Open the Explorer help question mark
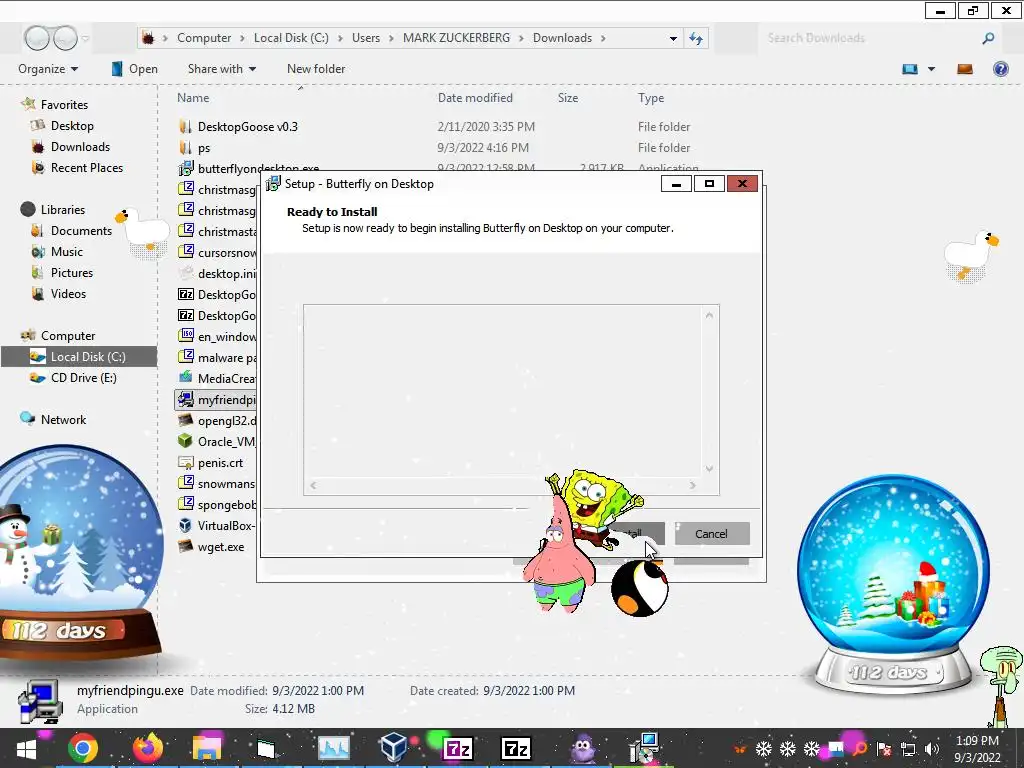Screen dimensions: 1024x768 (x=1000, y=69)
